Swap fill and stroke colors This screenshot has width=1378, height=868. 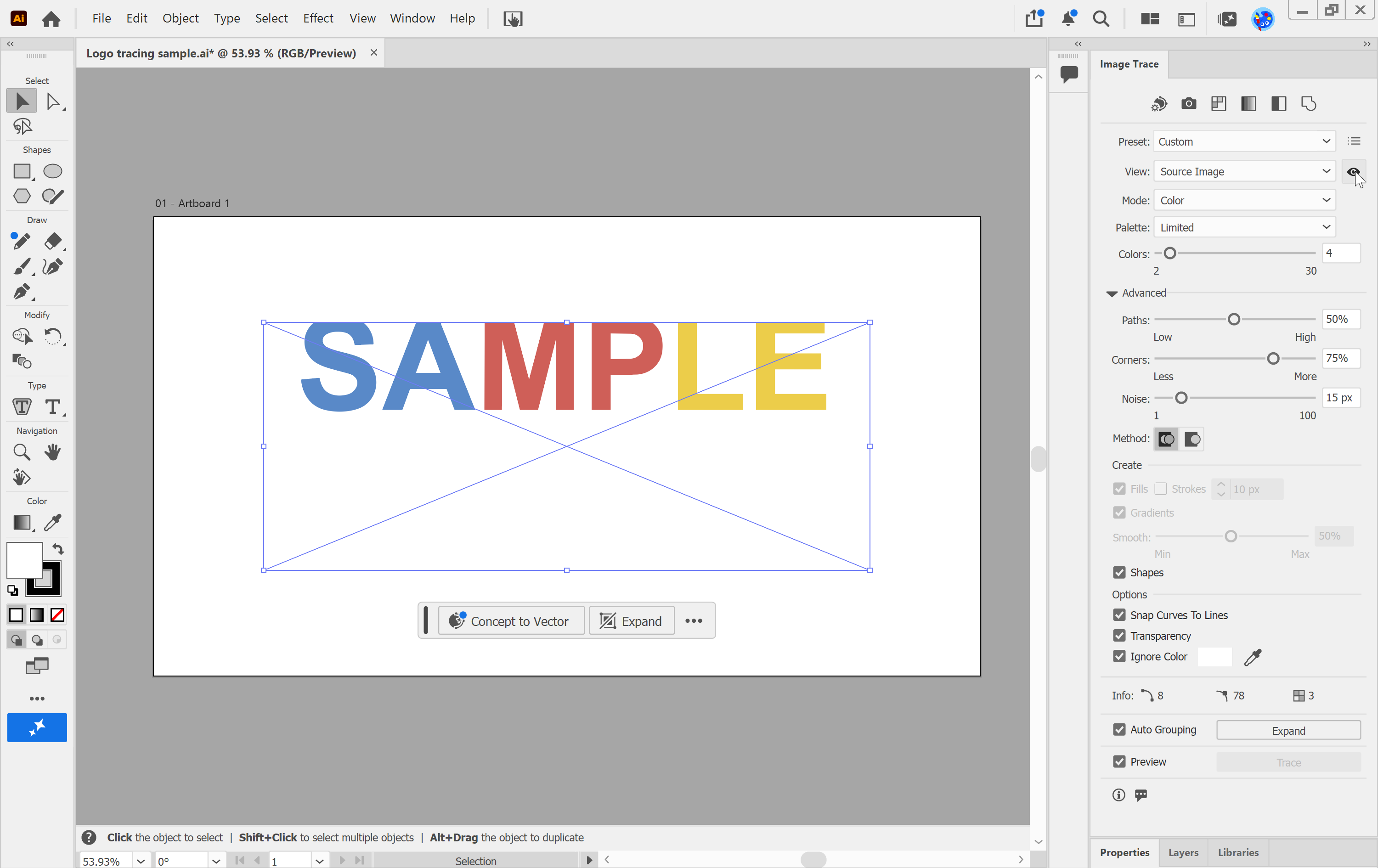(58, 549)
